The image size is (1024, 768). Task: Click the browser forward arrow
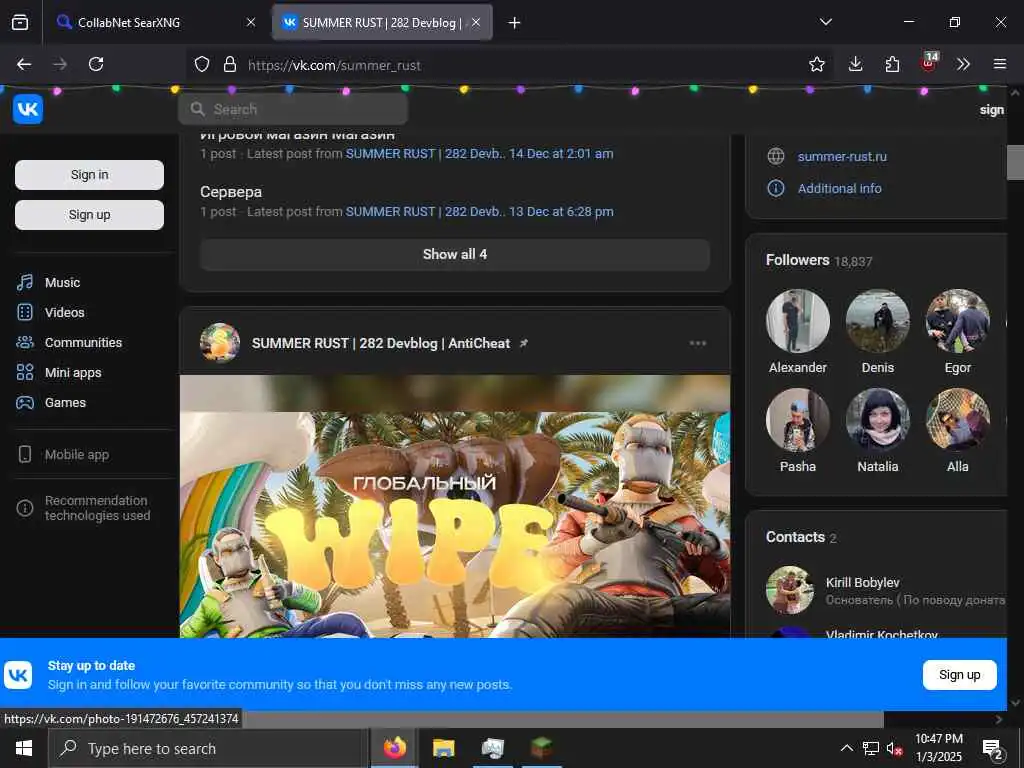[60, 64]
